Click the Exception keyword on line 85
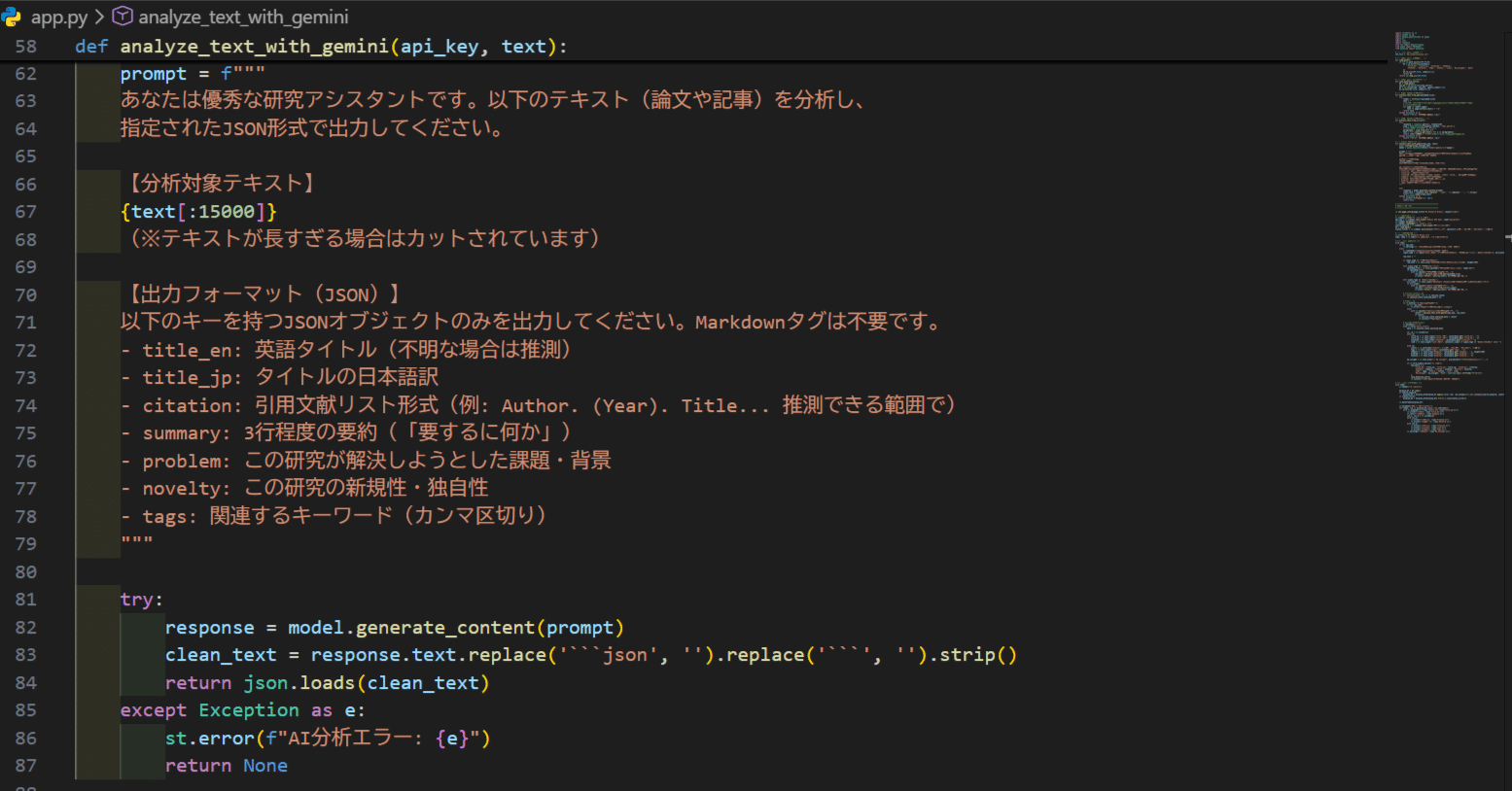The height and width of the screenshot is (791, 1512). (249, 709)
